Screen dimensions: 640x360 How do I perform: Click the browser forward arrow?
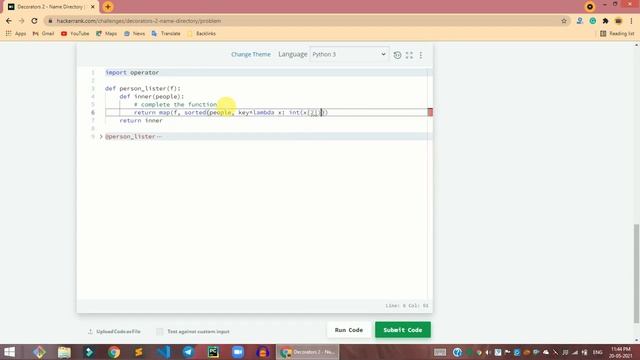[x=22, y=21]
